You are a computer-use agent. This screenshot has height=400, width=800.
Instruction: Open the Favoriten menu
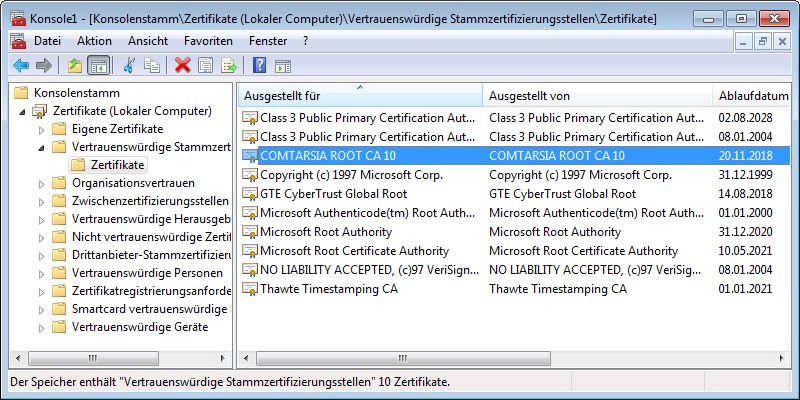pyautogui.click(x=208, y=41)
